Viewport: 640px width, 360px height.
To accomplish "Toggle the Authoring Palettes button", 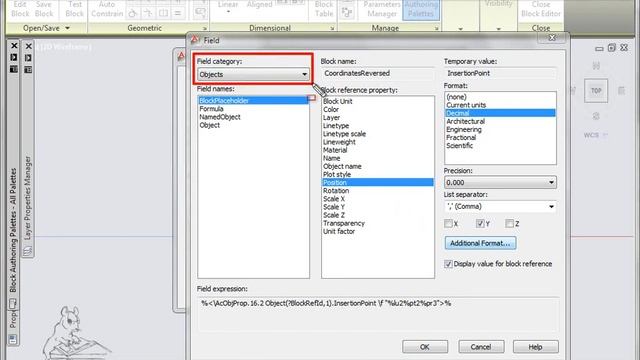I will pos(421,10).
